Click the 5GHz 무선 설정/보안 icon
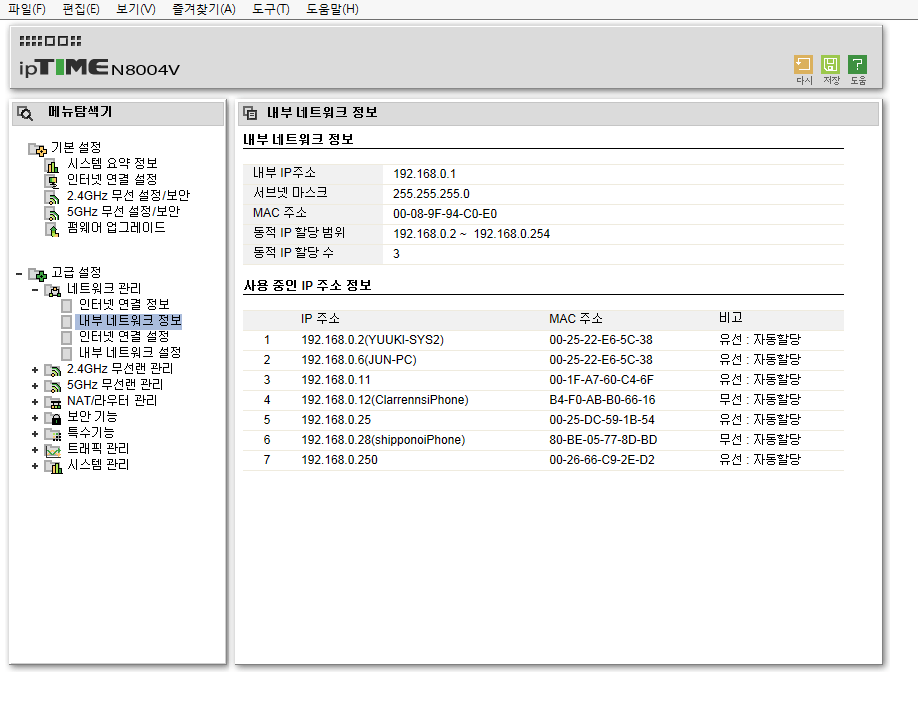The height and width of the screenshot is (702, 918). [x=53, y=214]
